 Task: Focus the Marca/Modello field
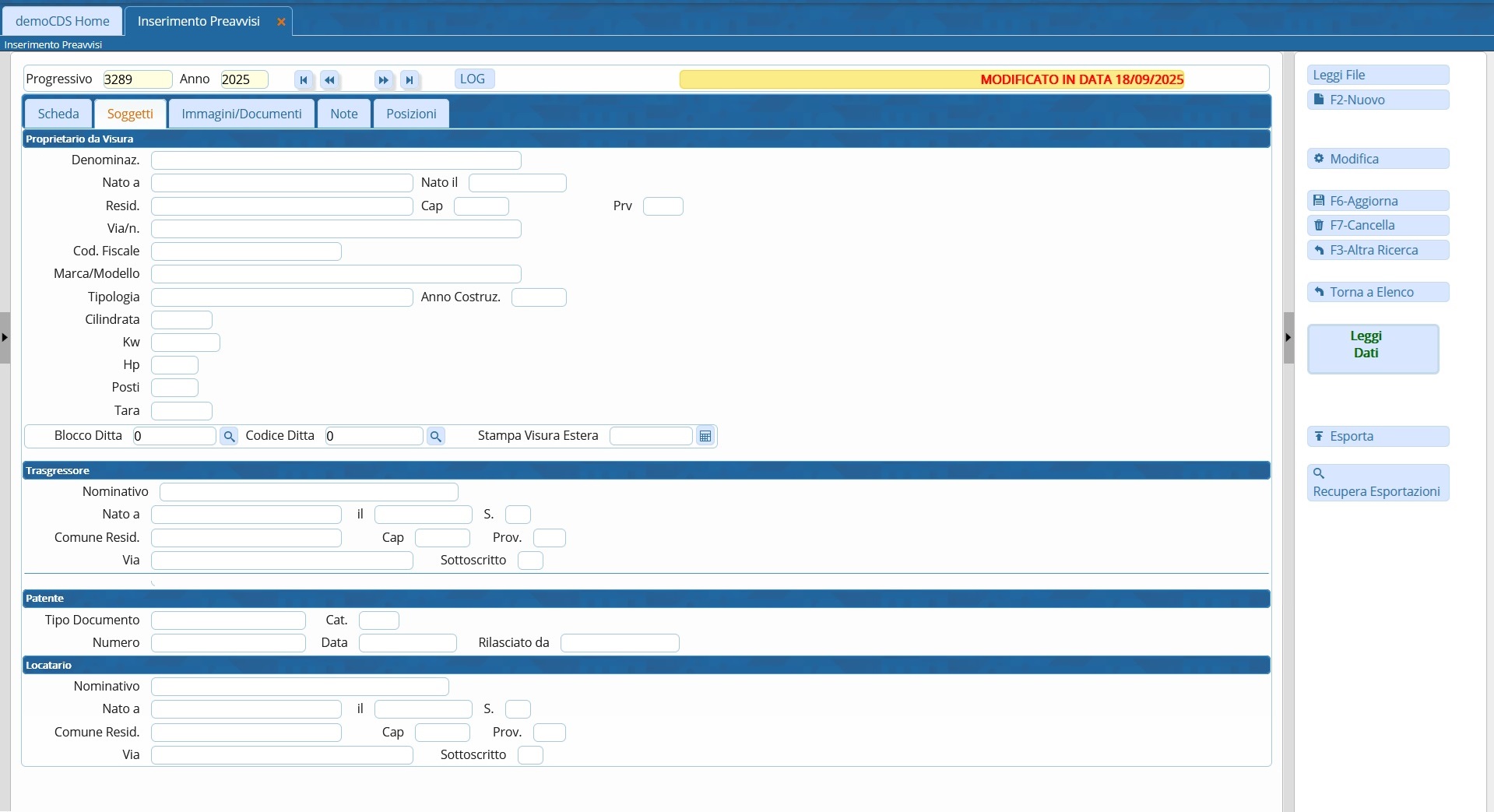pos(336,274)
